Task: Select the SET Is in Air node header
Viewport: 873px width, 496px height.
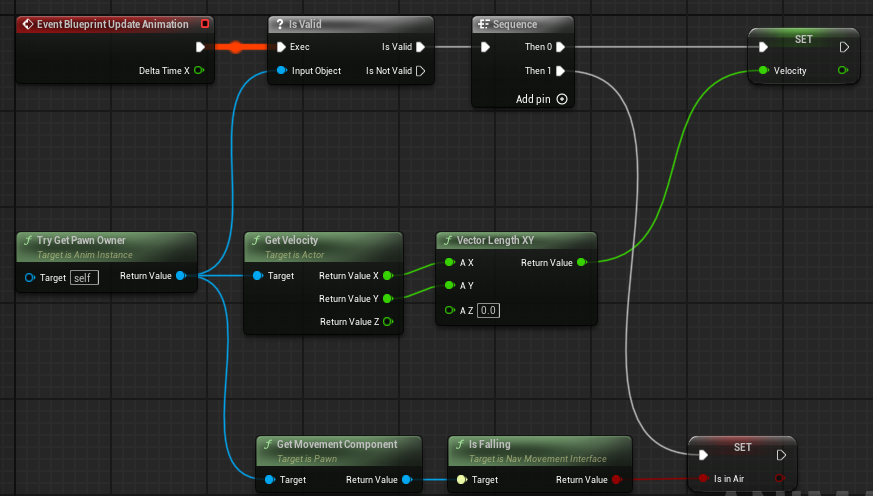Action: point(742,448)
